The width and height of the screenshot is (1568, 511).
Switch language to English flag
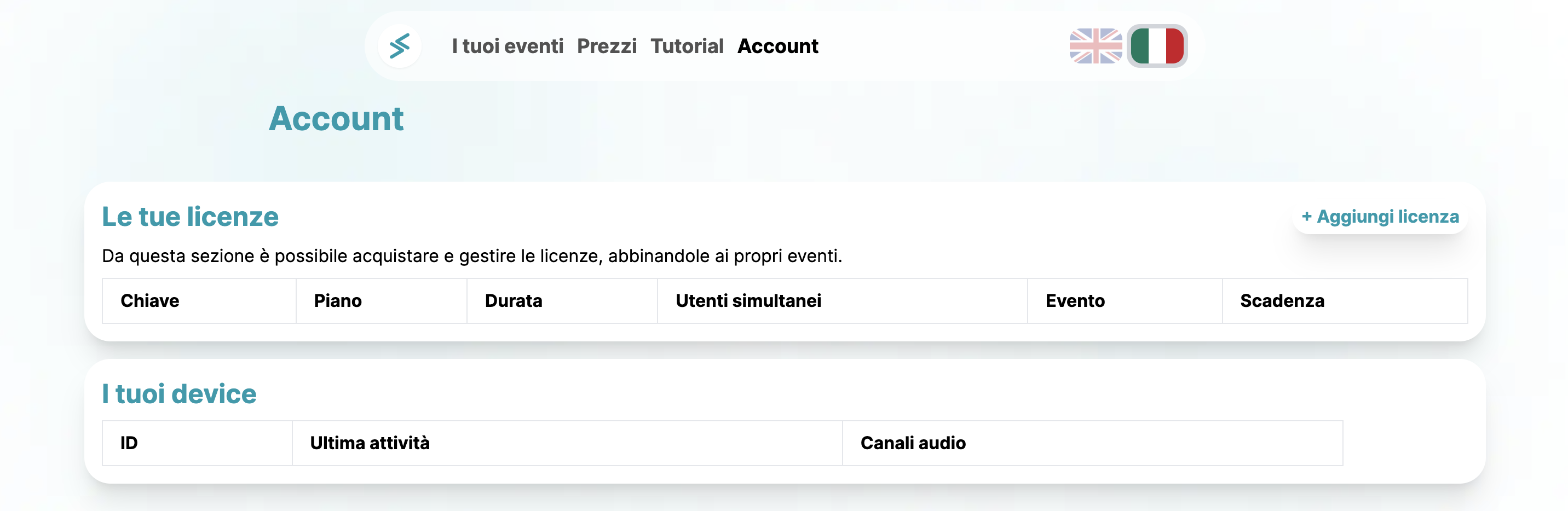[x=1095, y=47]
